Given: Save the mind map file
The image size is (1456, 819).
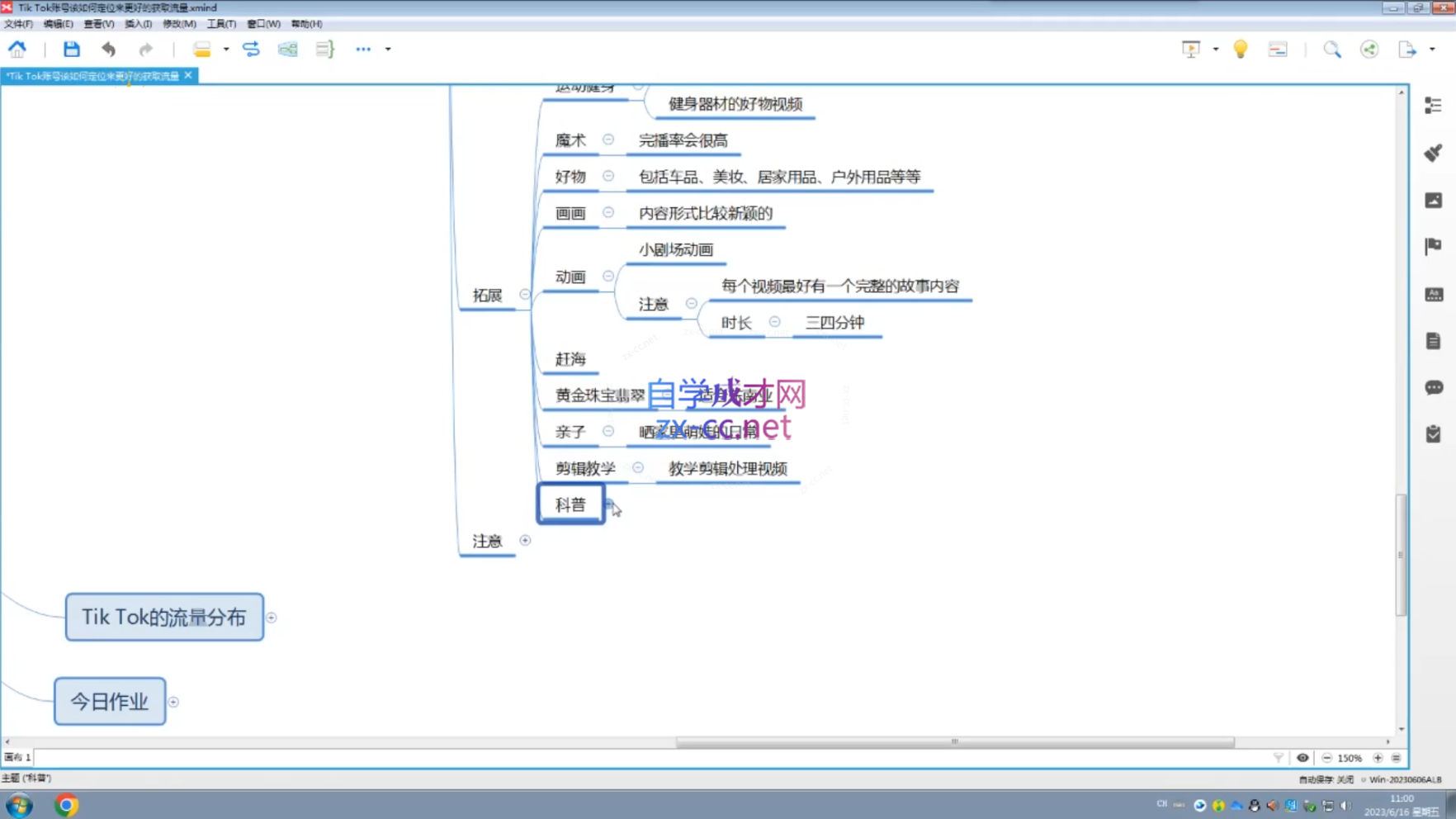Looking at the screenshot, I should pyautogui.click(x=72, y=50).
